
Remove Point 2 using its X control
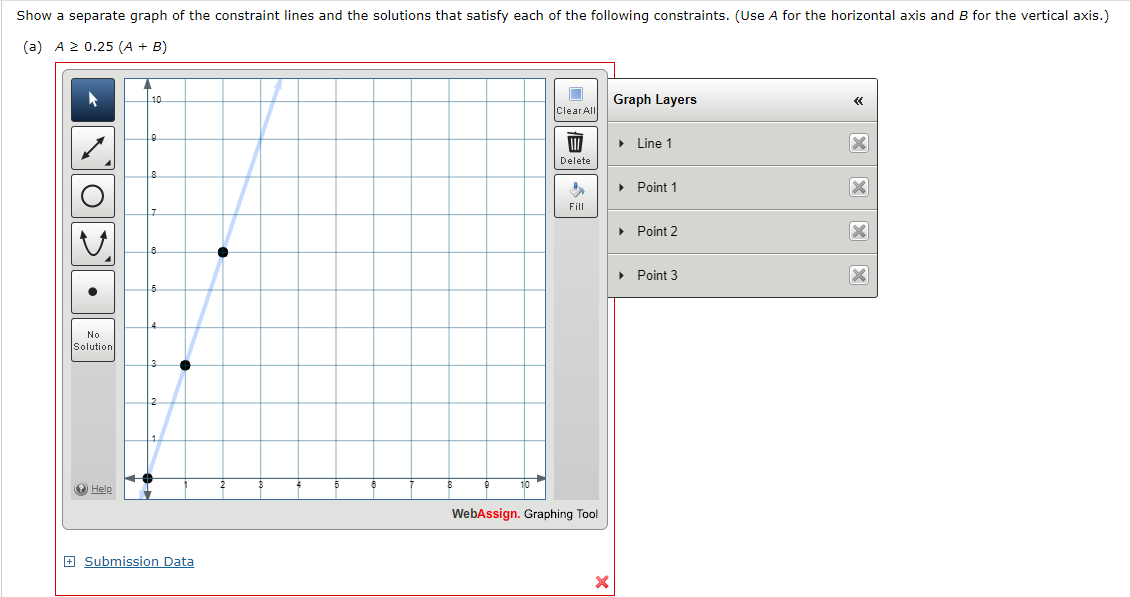[857, 231]
